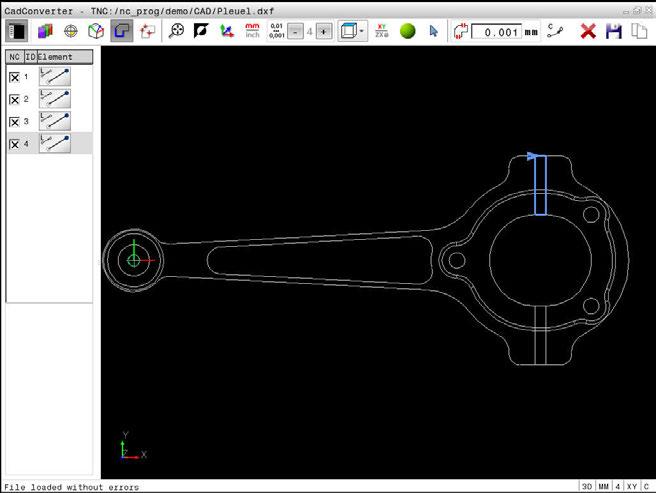This screenshot has height=493, width=656.
Task: Toggle the sidebar list view icon
Action: 17,31
